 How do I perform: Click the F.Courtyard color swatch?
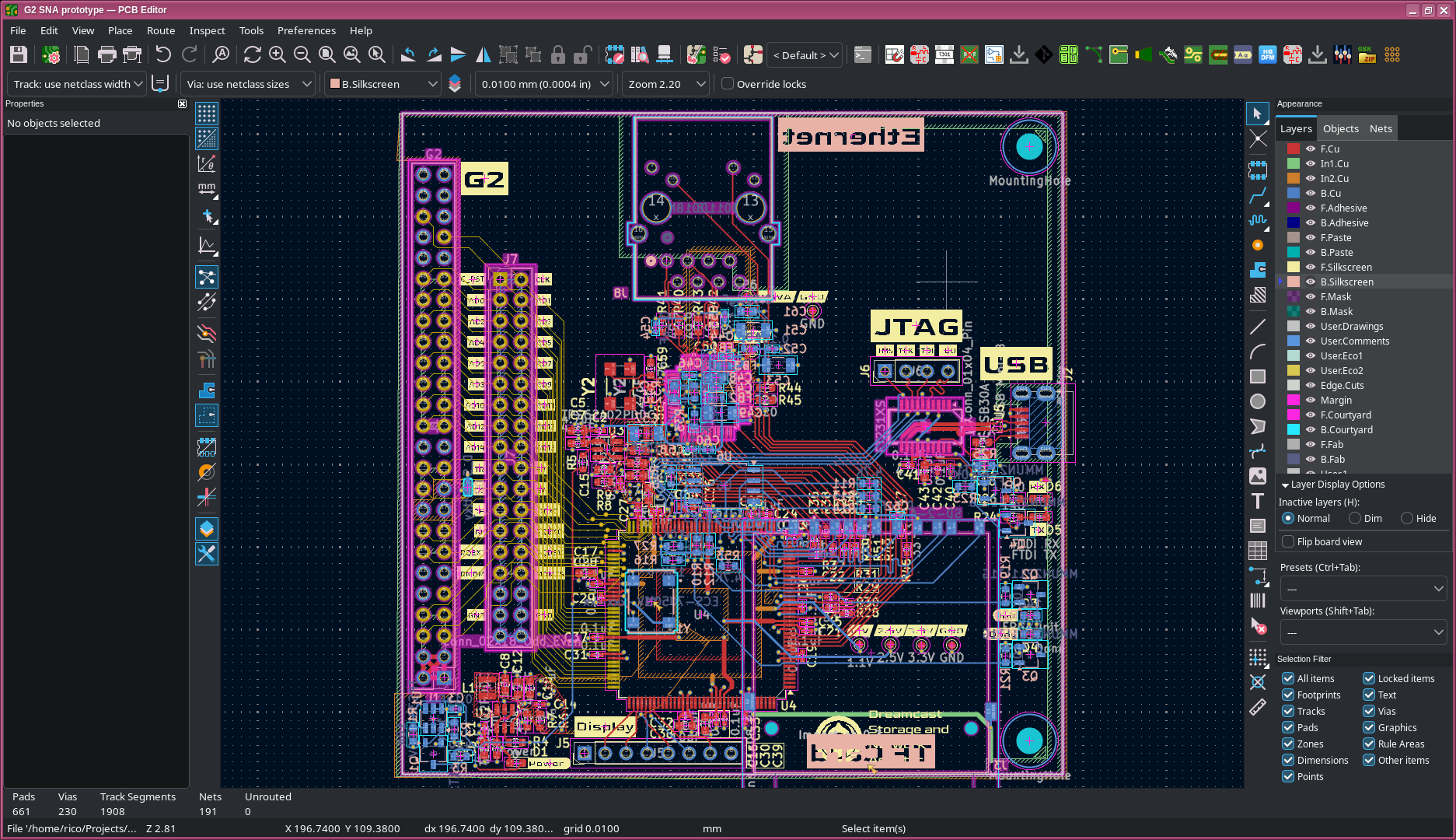1293,415
